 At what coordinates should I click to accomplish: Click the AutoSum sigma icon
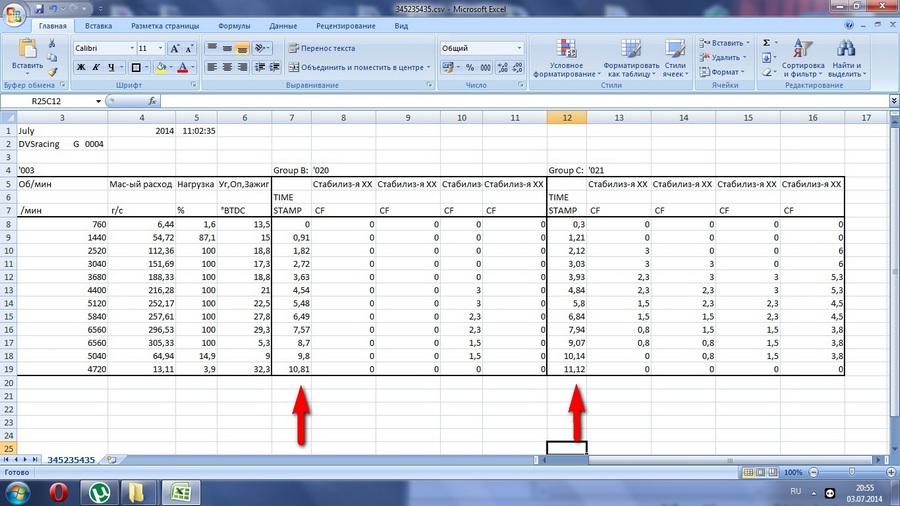(x=767, y=43)
